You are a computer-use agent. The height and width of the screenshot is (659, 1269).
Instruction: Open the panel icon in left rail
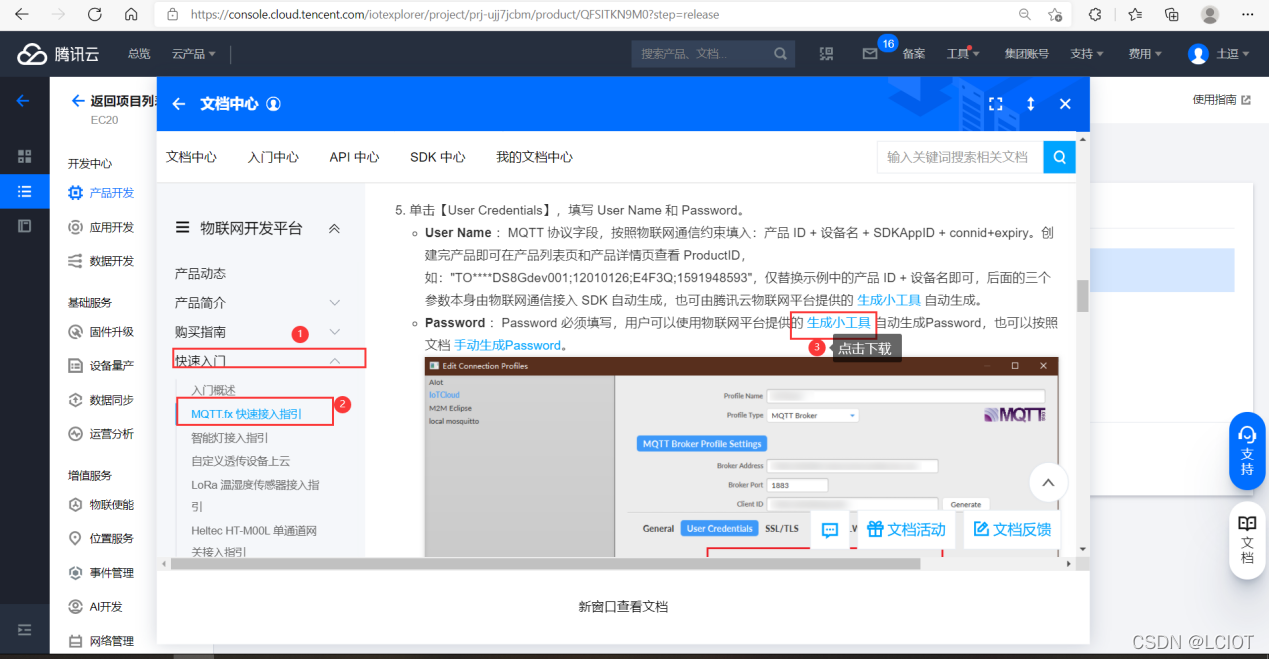tap(25, 226)
